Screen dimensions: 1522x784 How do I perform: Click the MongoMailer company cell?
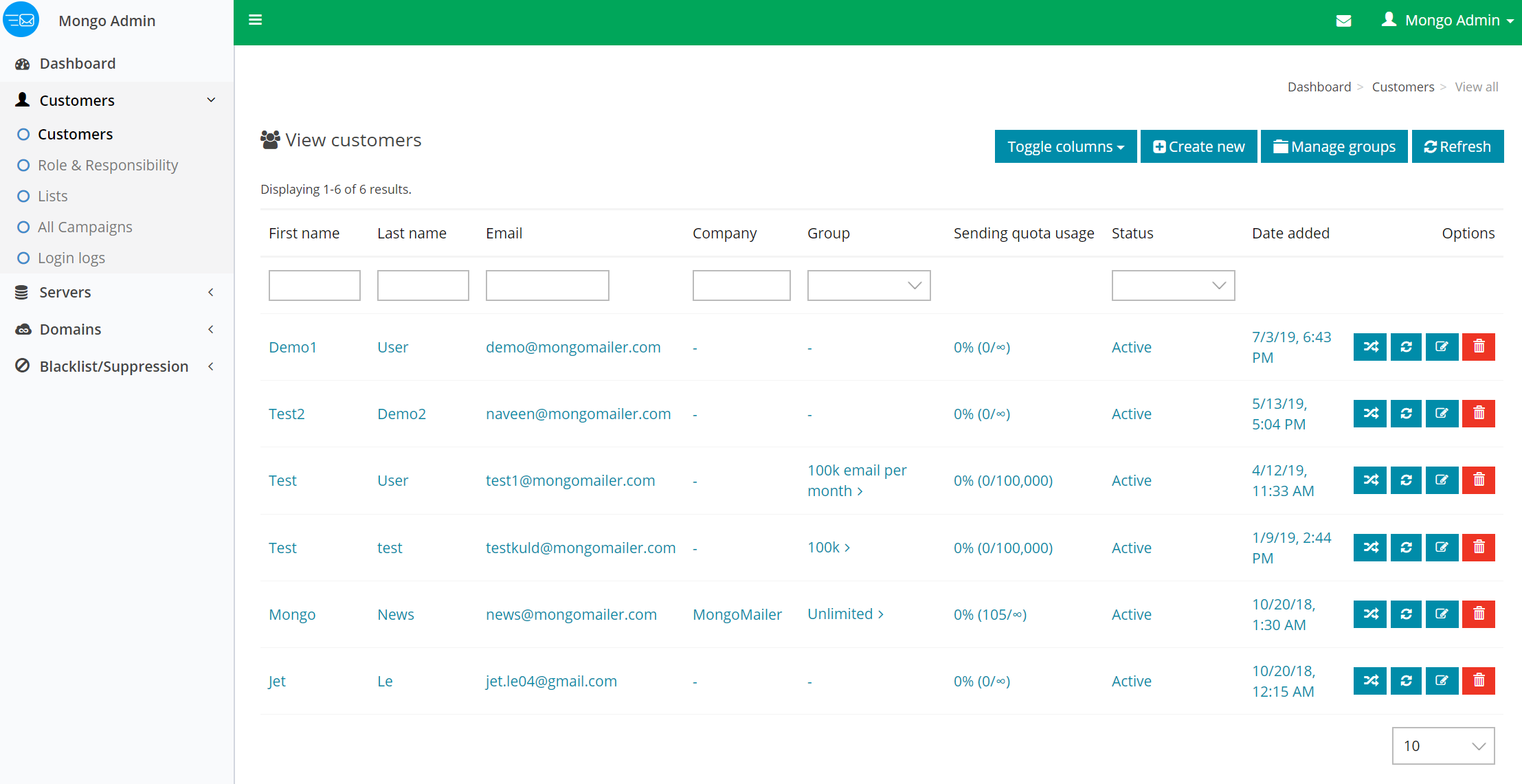[x=737, y=614]
